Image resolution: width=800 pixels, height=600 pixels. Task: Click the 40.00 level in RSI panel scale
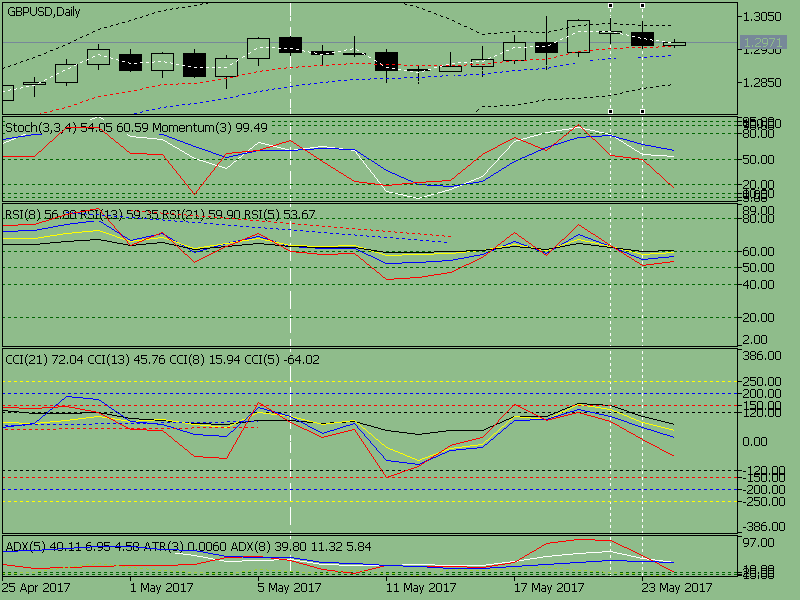pyautogui.click(x=758, y=285)
